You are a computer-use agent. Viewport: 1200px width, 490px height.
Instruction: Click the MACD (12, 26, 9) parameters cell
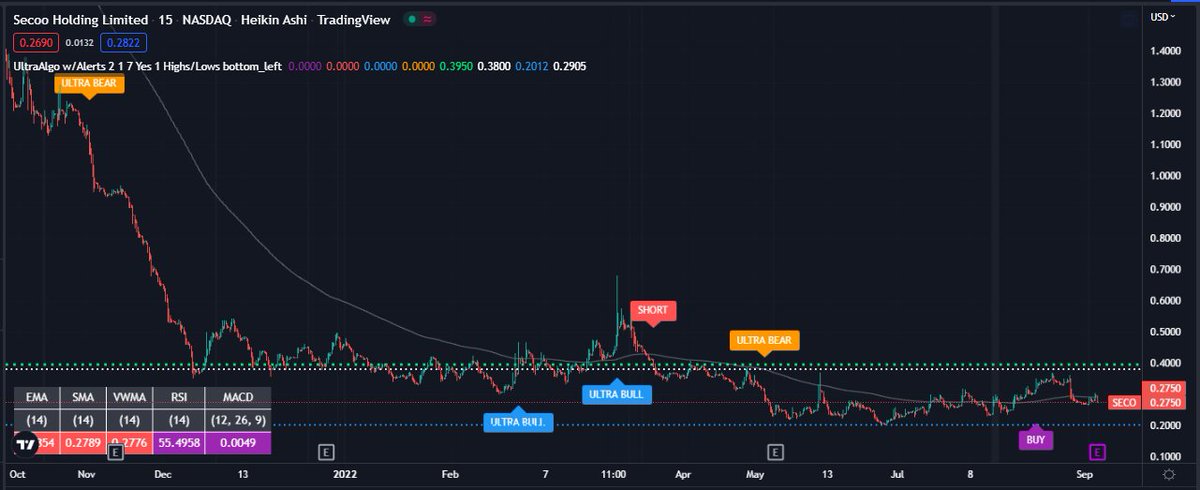click(x=238, y=419)
